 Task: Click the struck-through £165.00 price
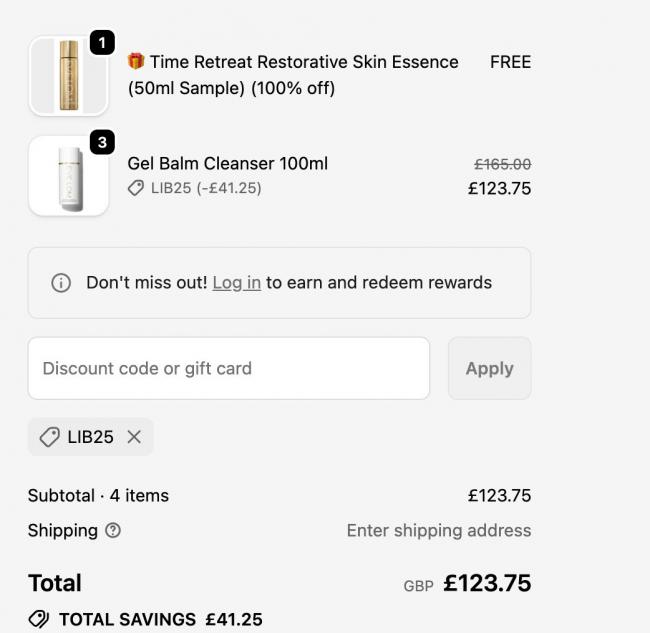click(x=502, y=164)
